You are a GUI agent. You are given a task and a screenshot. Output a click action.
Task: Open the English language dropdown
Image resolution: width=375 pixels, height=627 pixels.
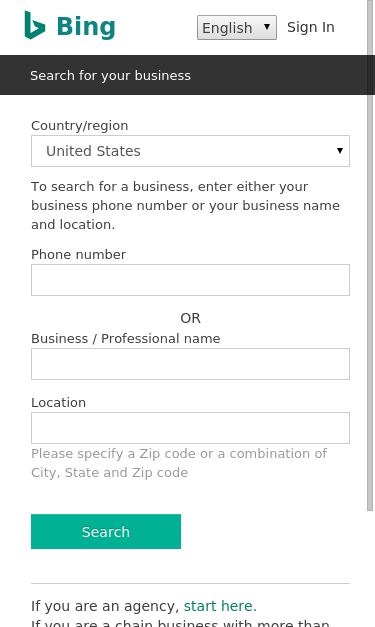click(x=237, y=28)
